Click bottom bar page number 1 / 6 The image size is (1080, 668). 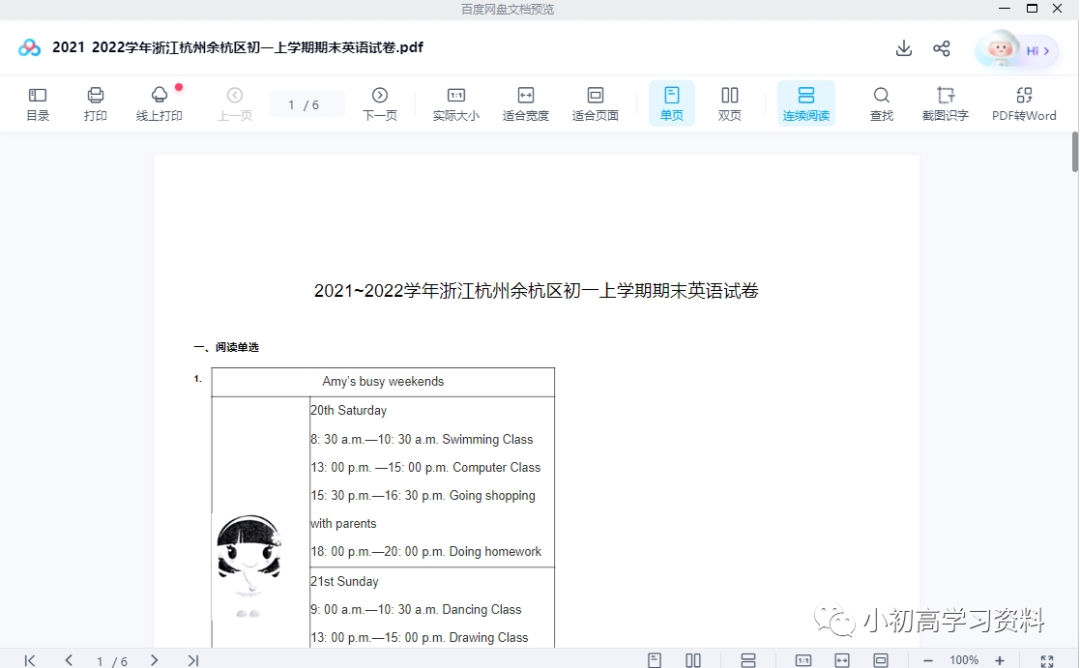coord(112,661)
